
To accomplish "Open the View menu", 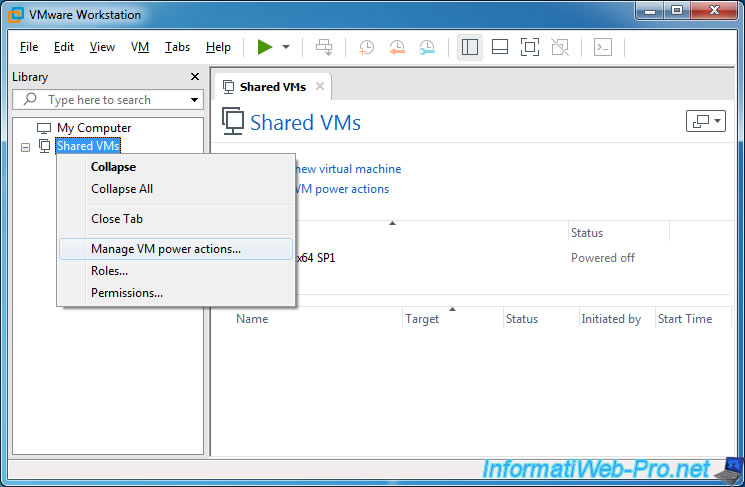I will click(102, 47).
